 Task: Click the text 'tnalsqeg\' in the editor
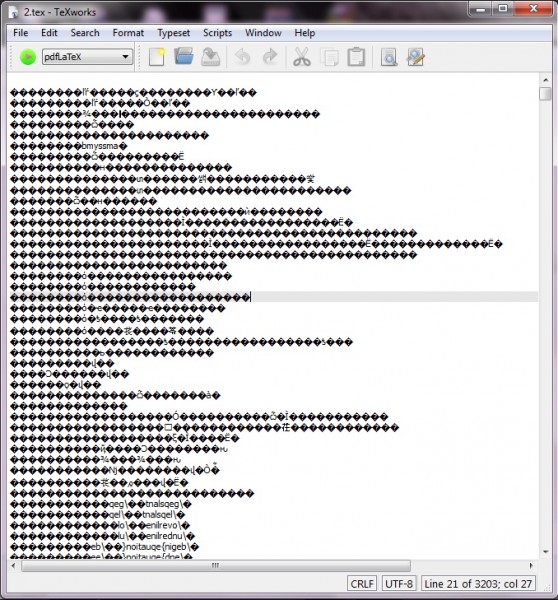click(x=163, y=504)
